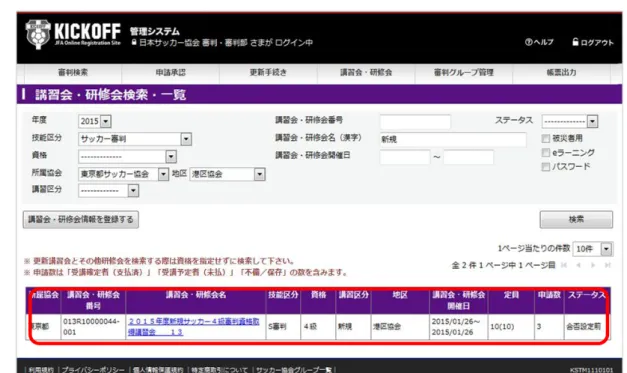Expand the 年度 2015 dropdown
Viewport: 627px width, 373px height.
[106, 121]
